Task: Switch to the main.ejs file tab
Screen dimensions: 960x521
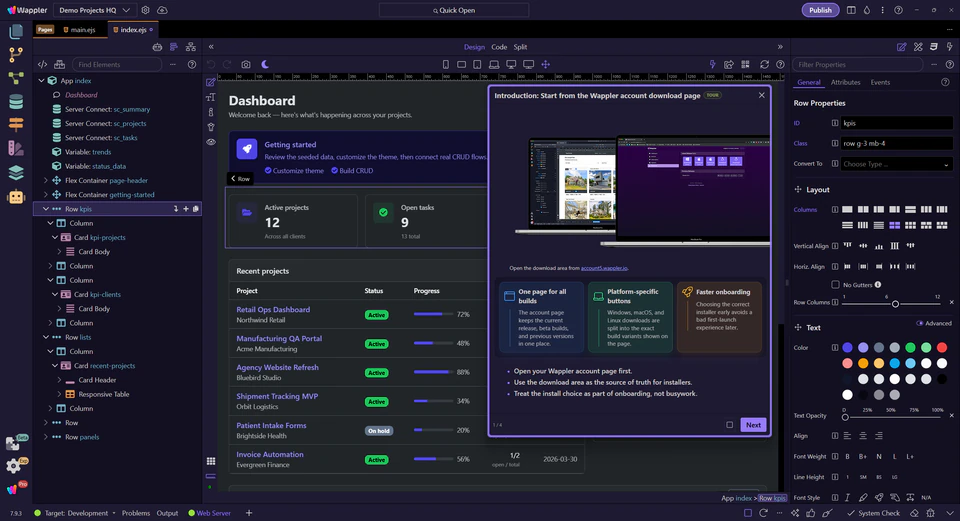Action: click(x=80, y=29)
